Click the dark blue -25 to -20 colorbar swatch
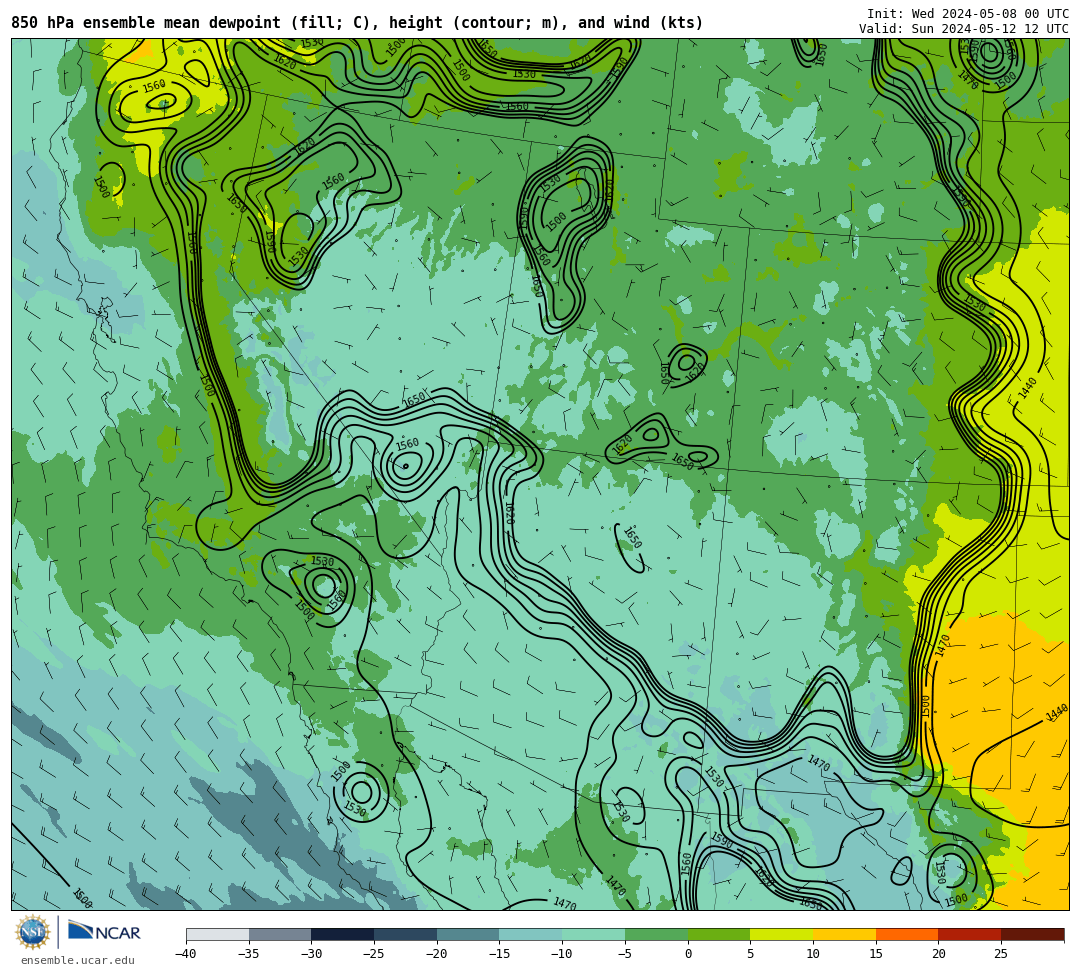1080x973 pixels. coord(406,934)
